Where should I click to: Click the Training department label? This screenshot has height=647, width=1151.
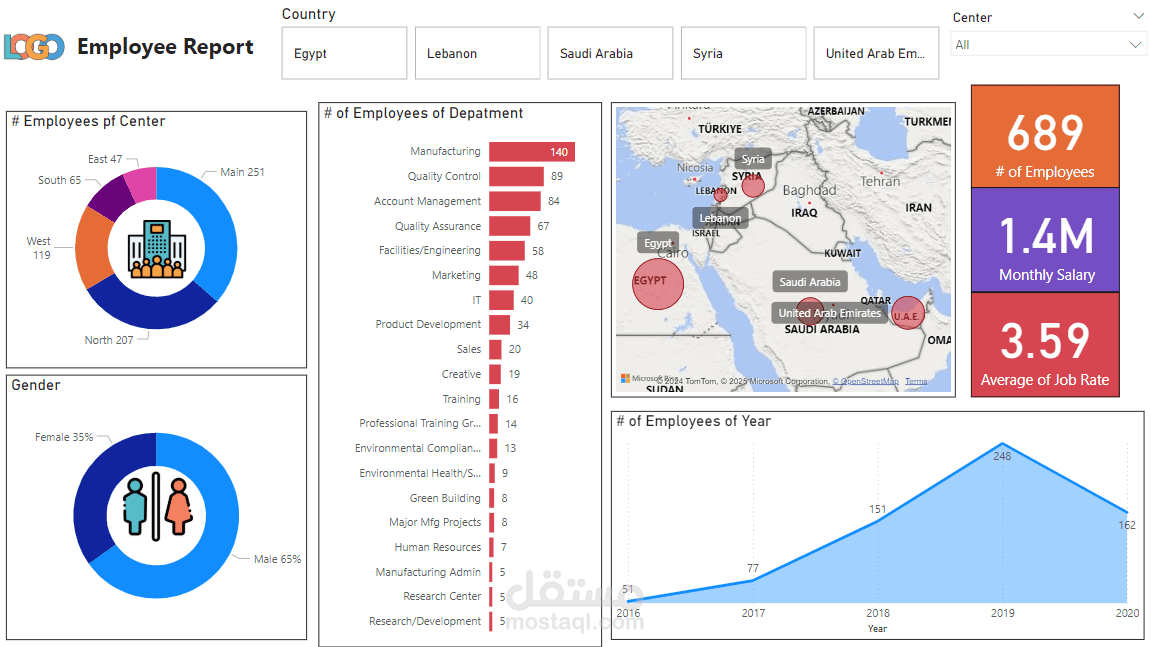pos(461,400)
